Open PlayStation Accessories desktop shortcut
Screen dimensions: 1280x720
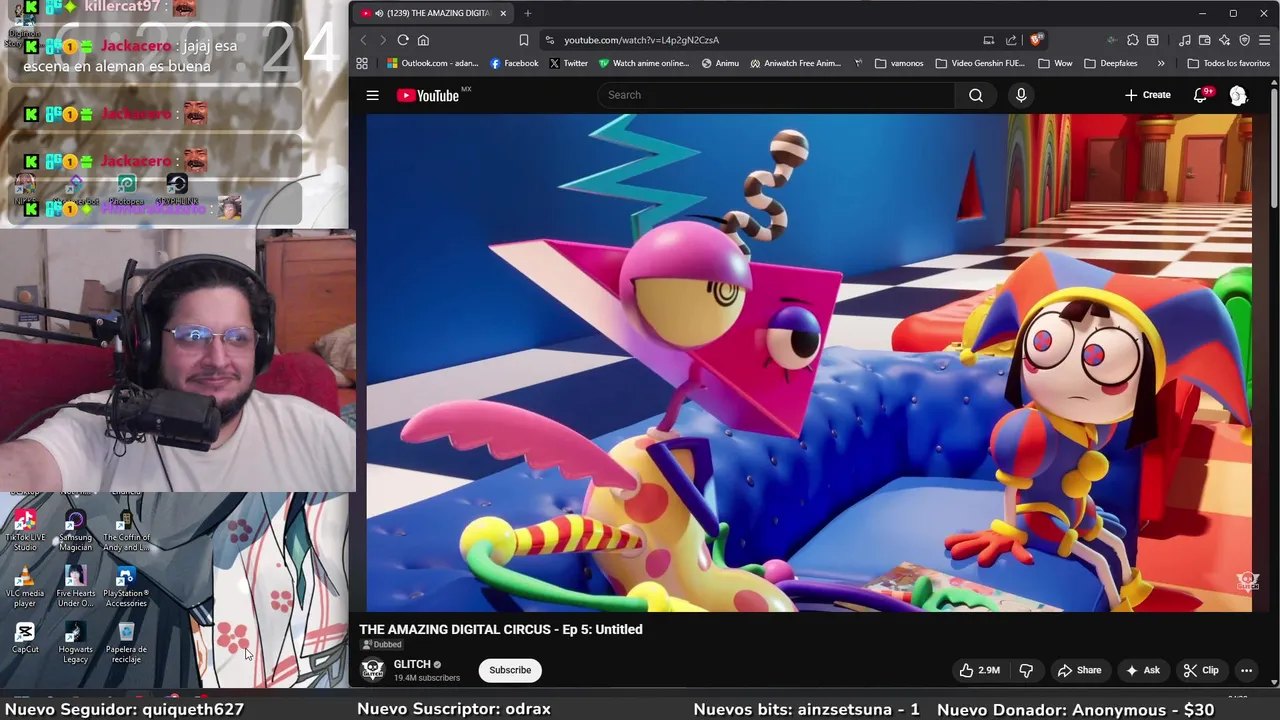point(126,587)
